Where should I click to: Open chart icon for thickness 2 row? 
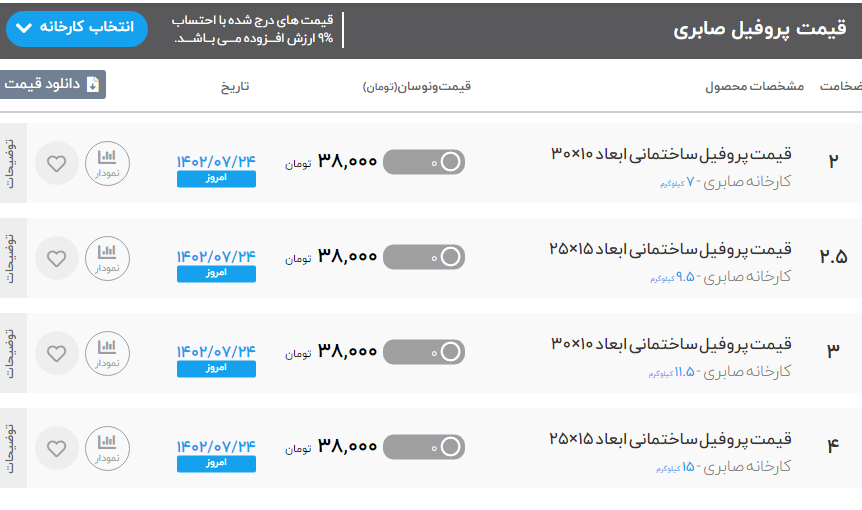click(x=107, y=162)
